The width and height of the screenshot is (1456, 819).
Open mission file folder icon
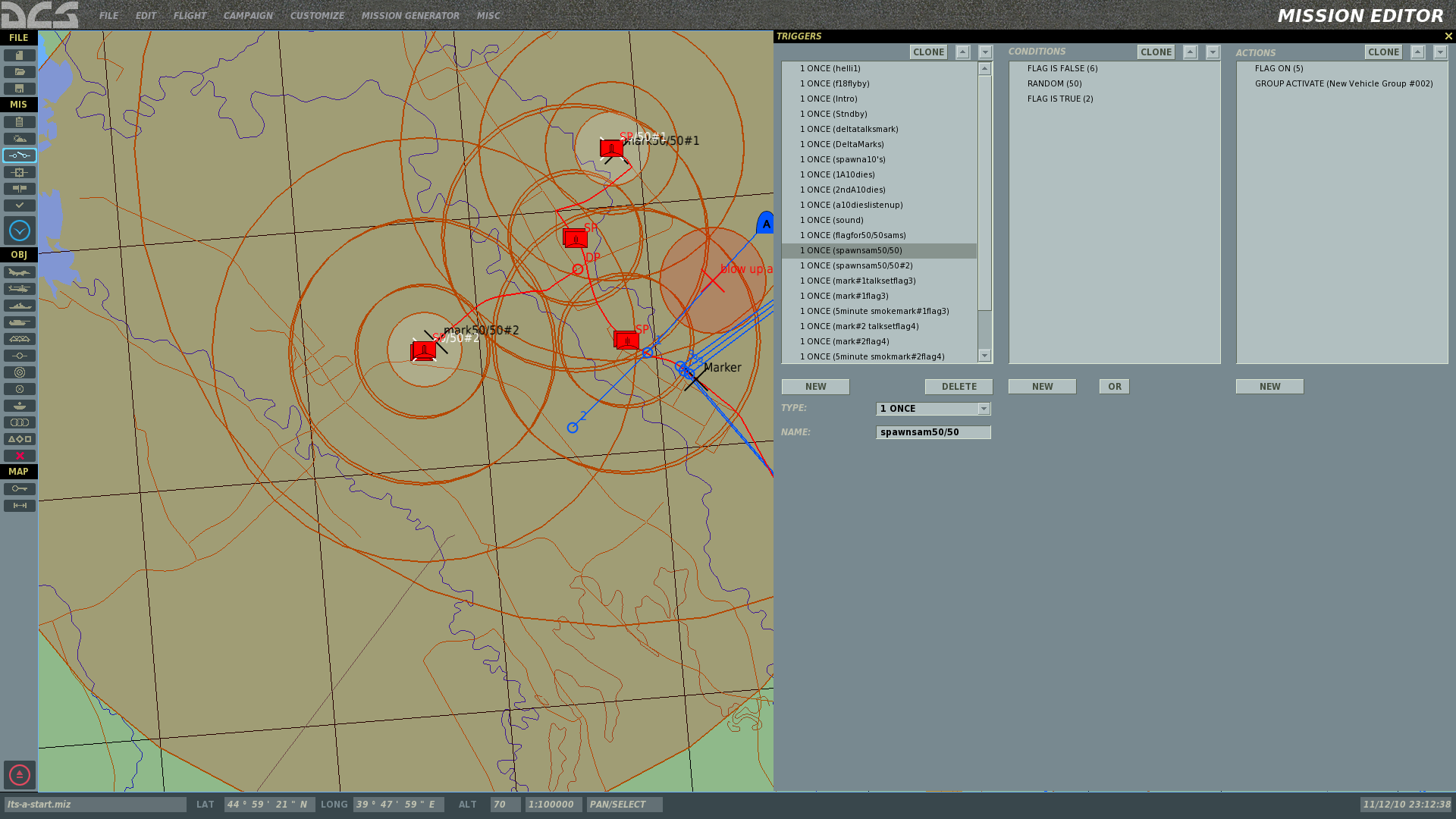pyautogui.click(x=20, y=72)
